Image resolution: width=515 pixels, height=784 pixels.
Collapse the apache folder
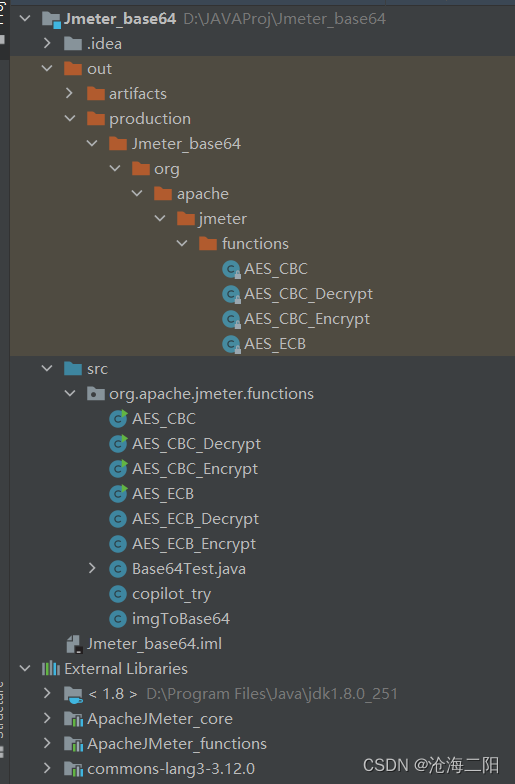[x=138, y=194]
